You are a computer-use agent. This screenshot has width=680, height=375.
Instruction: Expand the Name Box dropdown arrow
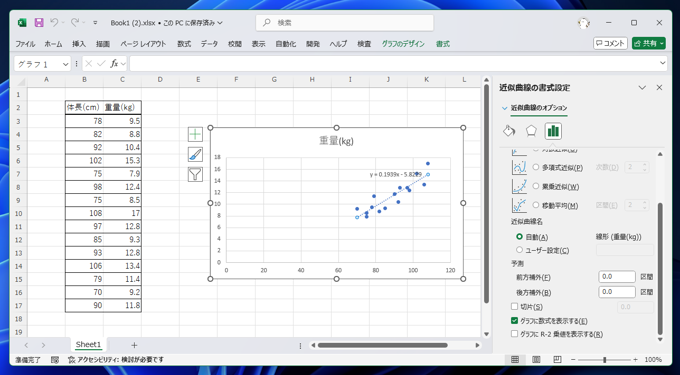point(65,64)
